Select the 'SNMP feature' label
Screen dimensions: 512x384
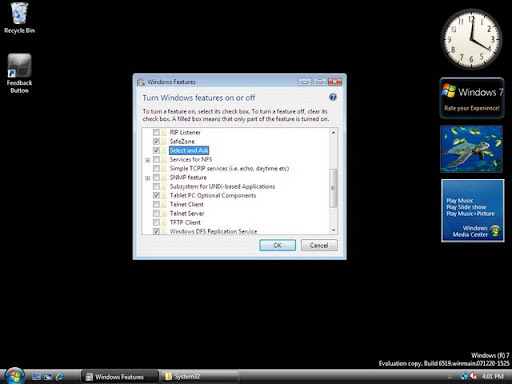click(188, 177)
